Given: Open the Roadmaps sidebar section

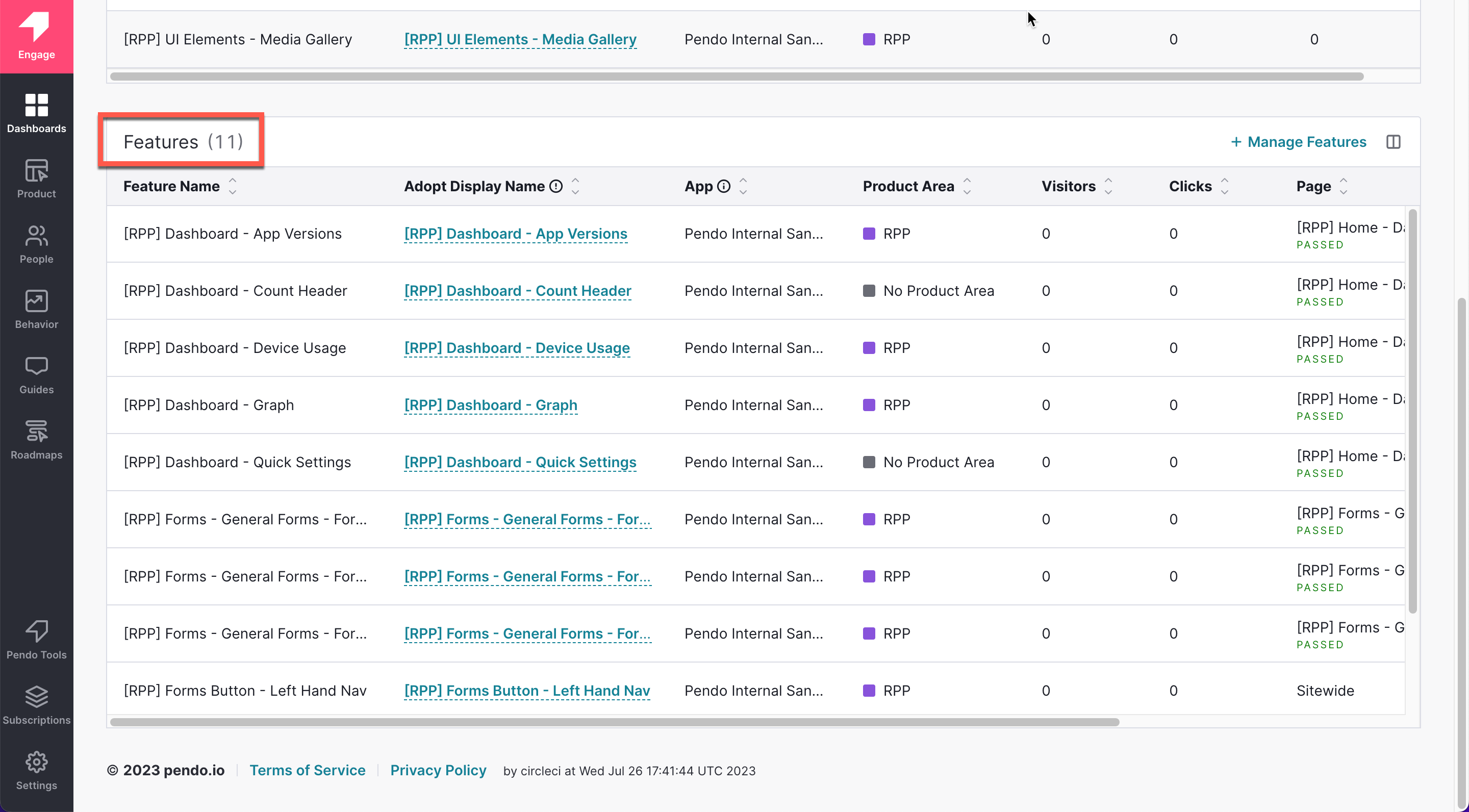Looking at the screenshot, I should pyautogui.click(x=37, y=440).
